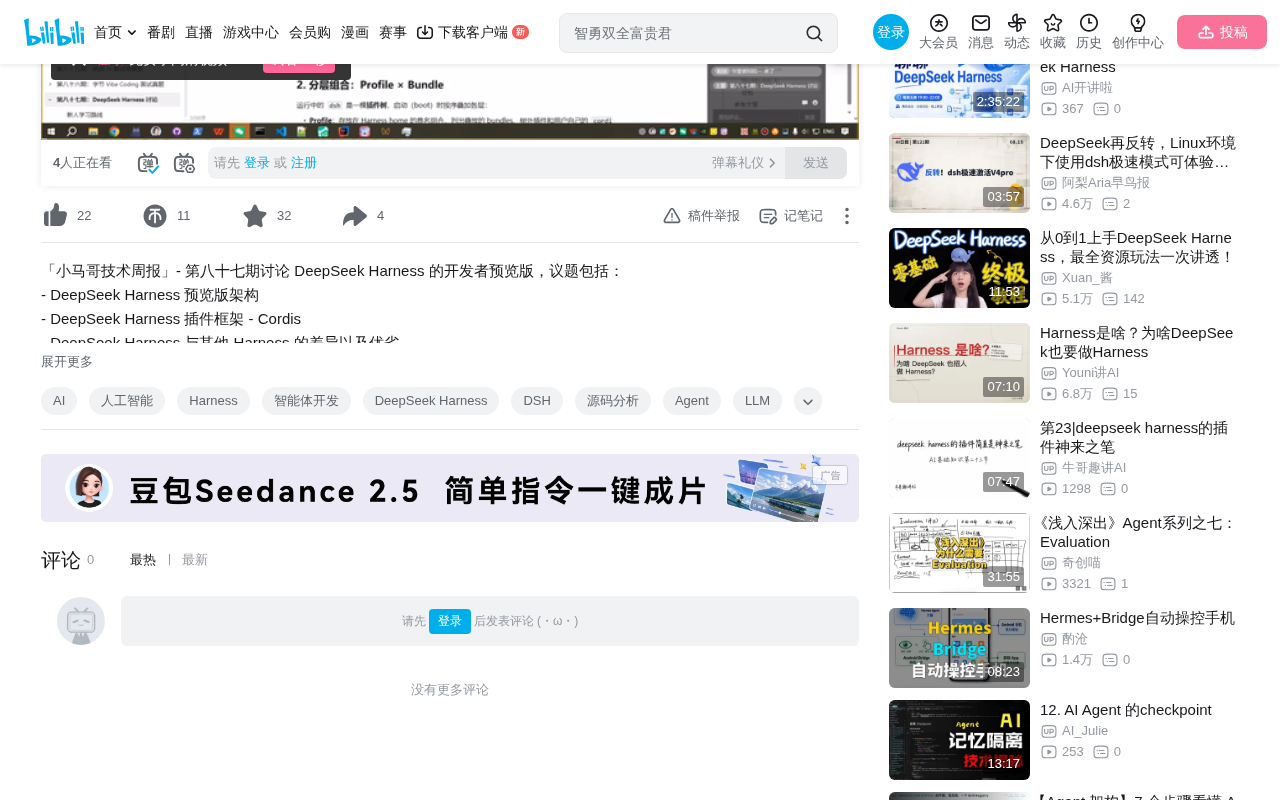Click the round 登录 avatar button
Screen dimensions: 1280x800
pos(891,32)
